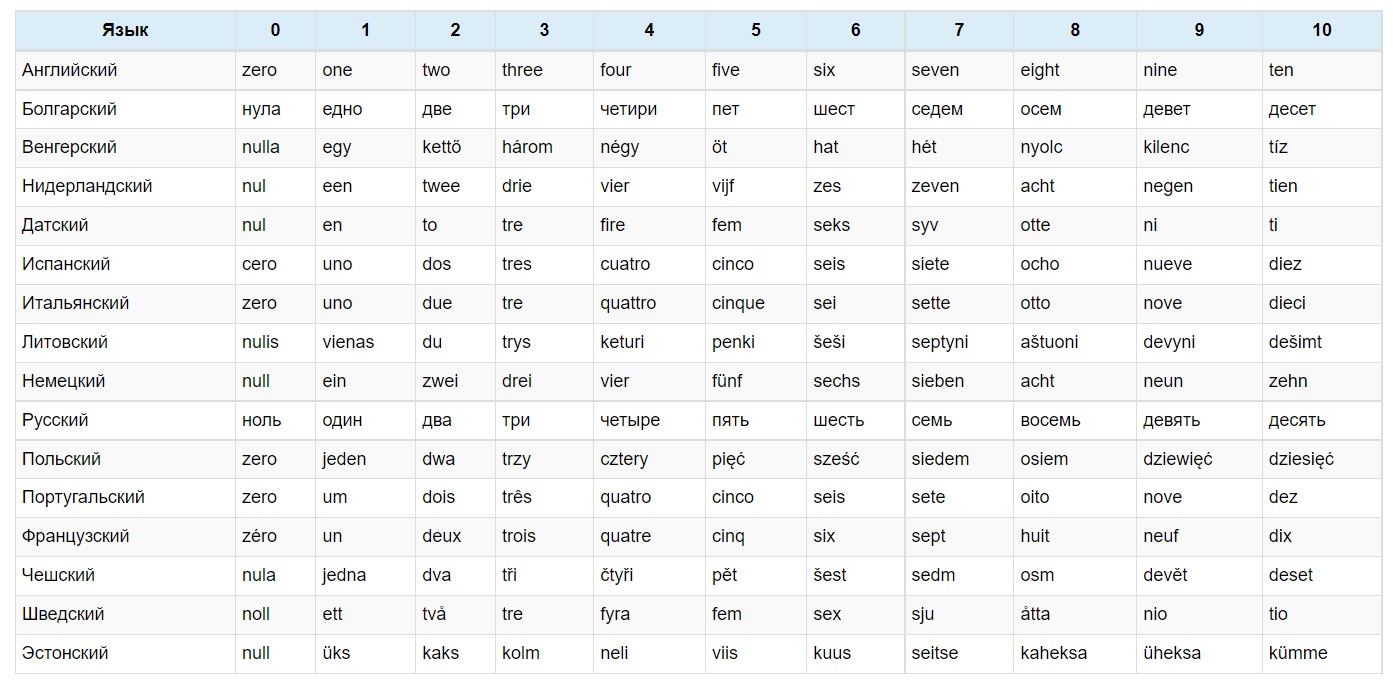Click the column header 5

[x=756, y=30]
